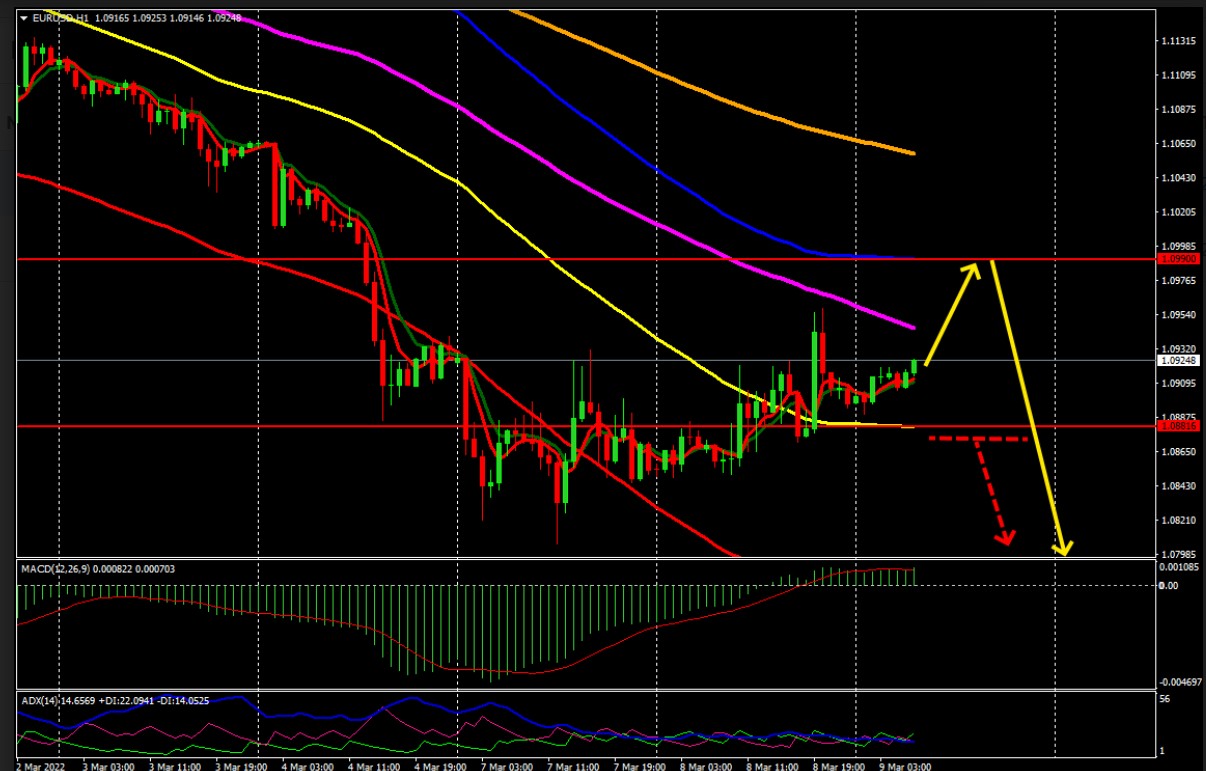Select the long downward yellow arrow
Image resolution: width=1206 pixels, height=771 pixels.
[1027, 410]
